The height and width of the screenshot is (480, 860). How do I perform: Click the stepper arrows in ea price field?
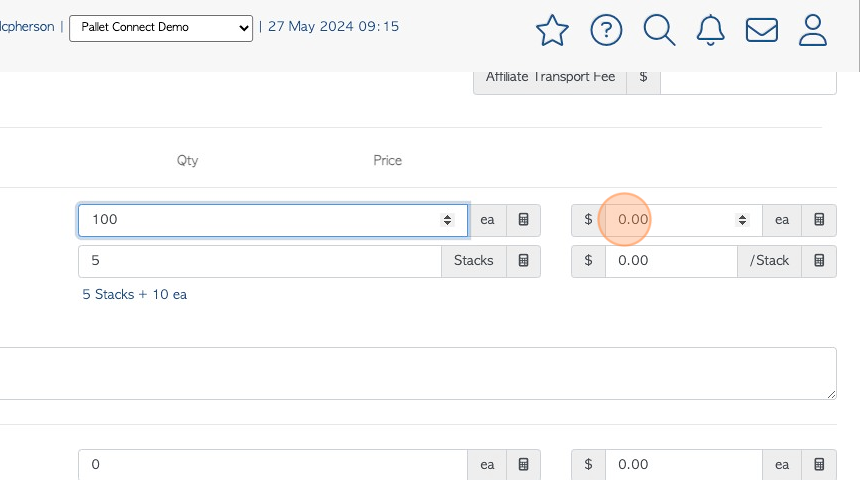click(x=742, y=220)
